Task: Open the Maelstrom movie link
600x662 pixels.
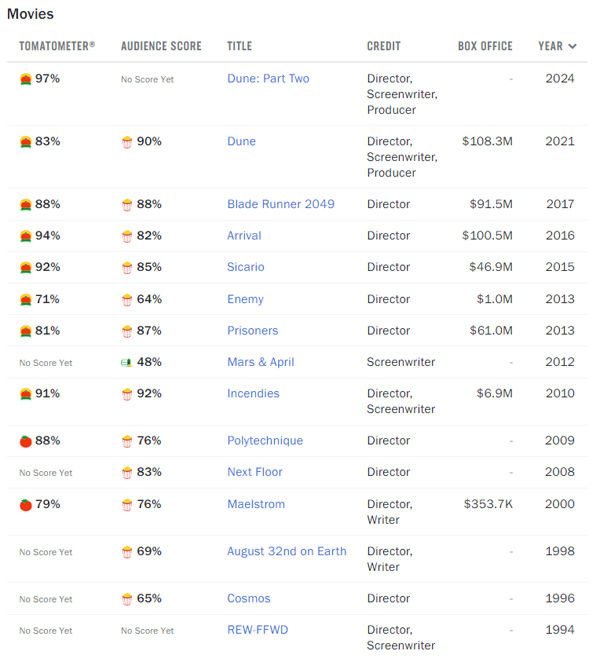Action: (x=256, y=504)
